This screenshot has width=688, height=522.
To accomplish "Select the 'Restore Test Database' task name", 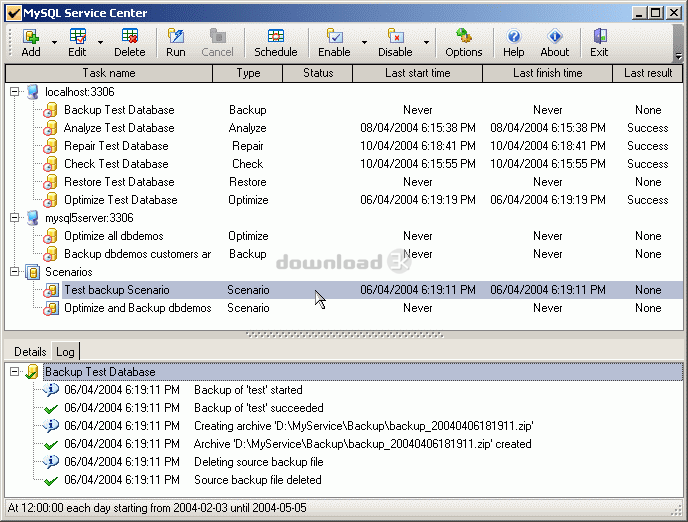I will click(x=119, y=182).
